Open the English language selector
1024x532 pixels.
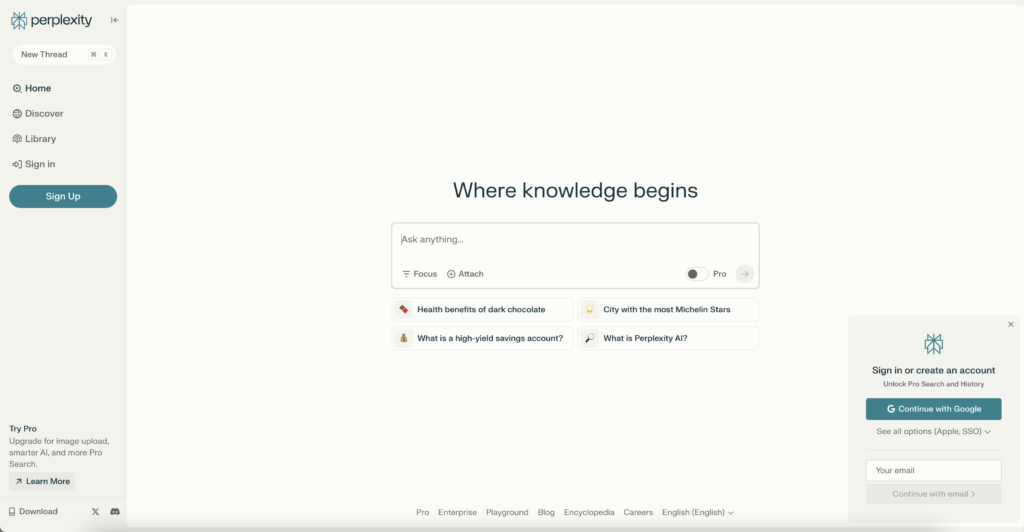pyautogui.click(x=698, y=512)
